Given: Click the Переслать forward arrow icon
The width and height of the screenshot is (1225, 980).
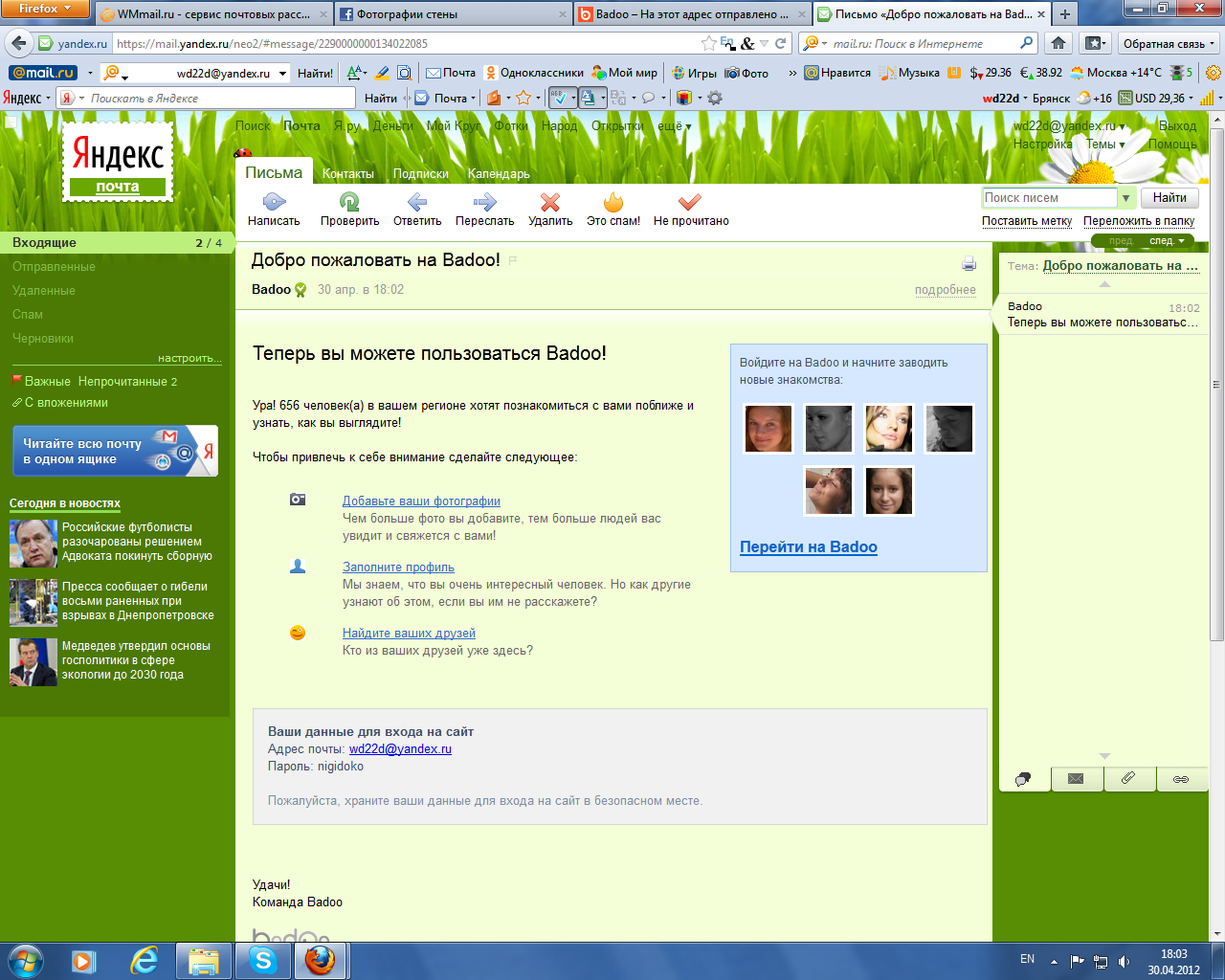Looking at the screenshot, I should [485, 201].
